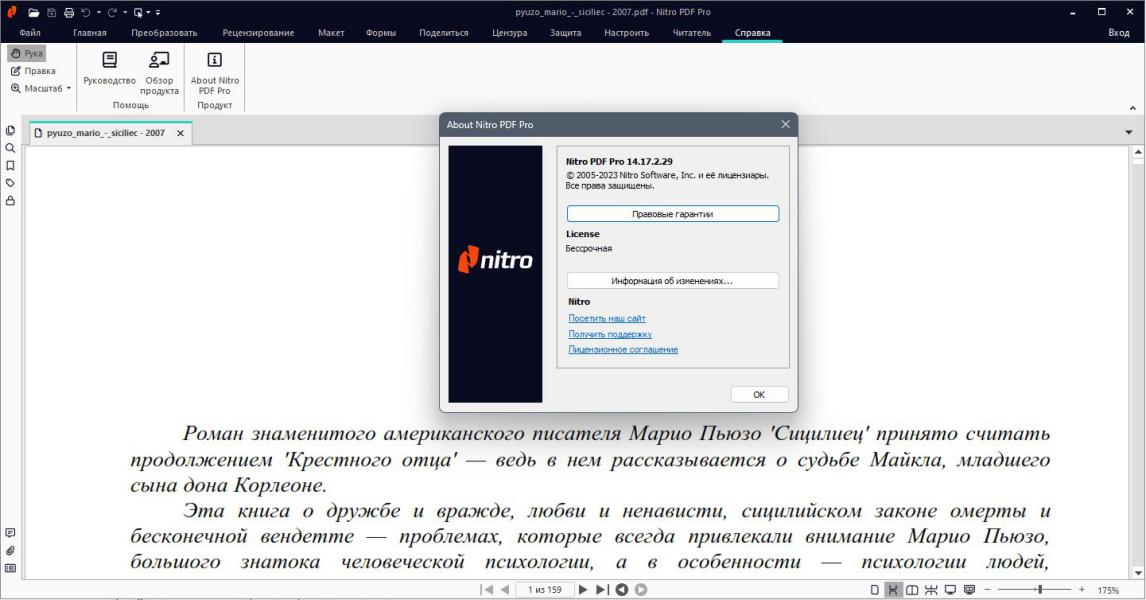Switch to the Формы tab
Viewport: 1146px width, 600px height.
click(x=381, y=33)
